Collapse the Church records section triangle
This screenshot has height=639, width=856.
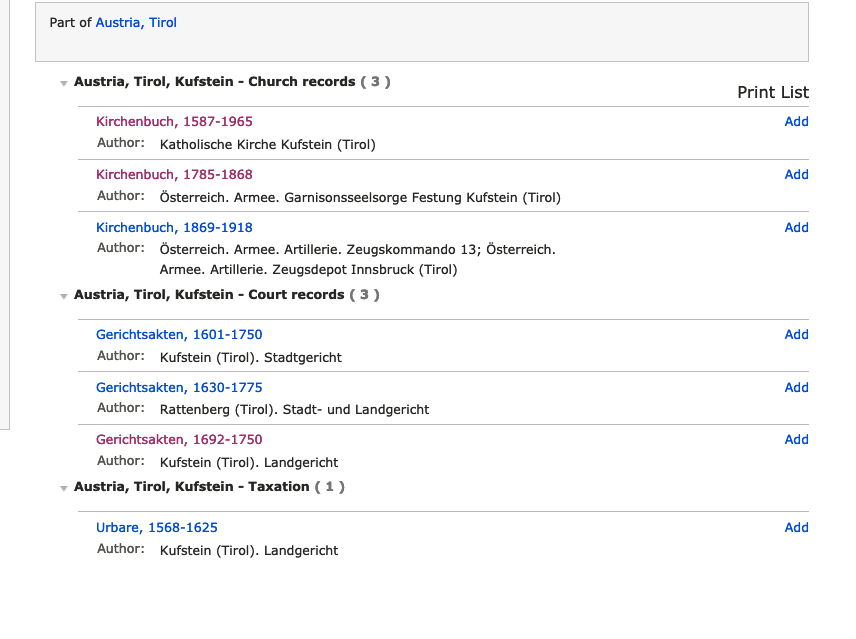coord(64,83)
